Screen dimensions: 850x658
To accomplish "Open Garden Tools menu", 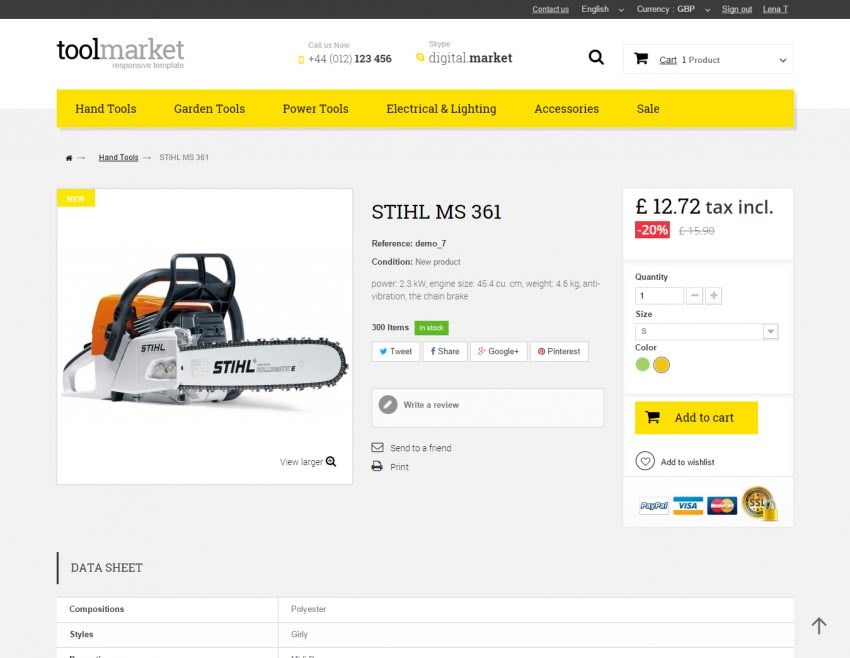I will point(209,108).
